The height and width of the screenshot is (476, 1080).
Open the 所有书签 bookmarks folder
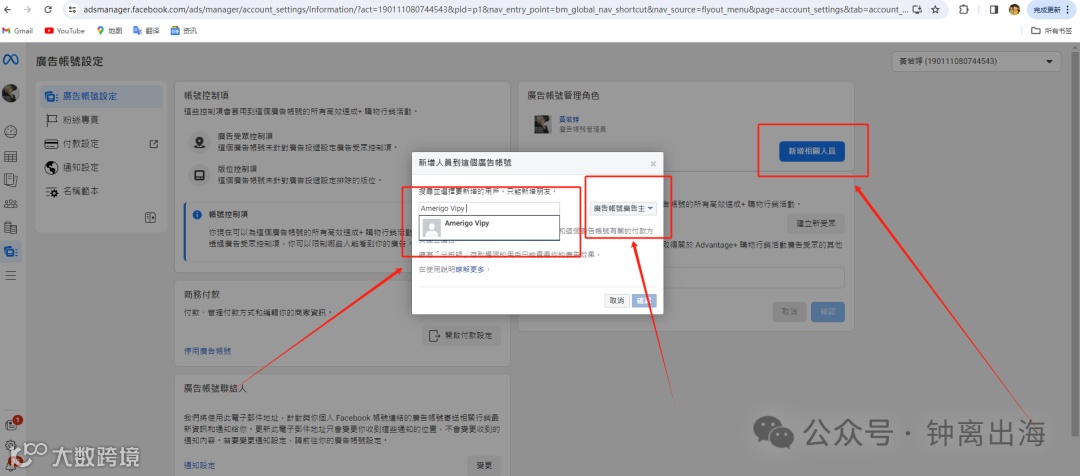pos(1051,31)
